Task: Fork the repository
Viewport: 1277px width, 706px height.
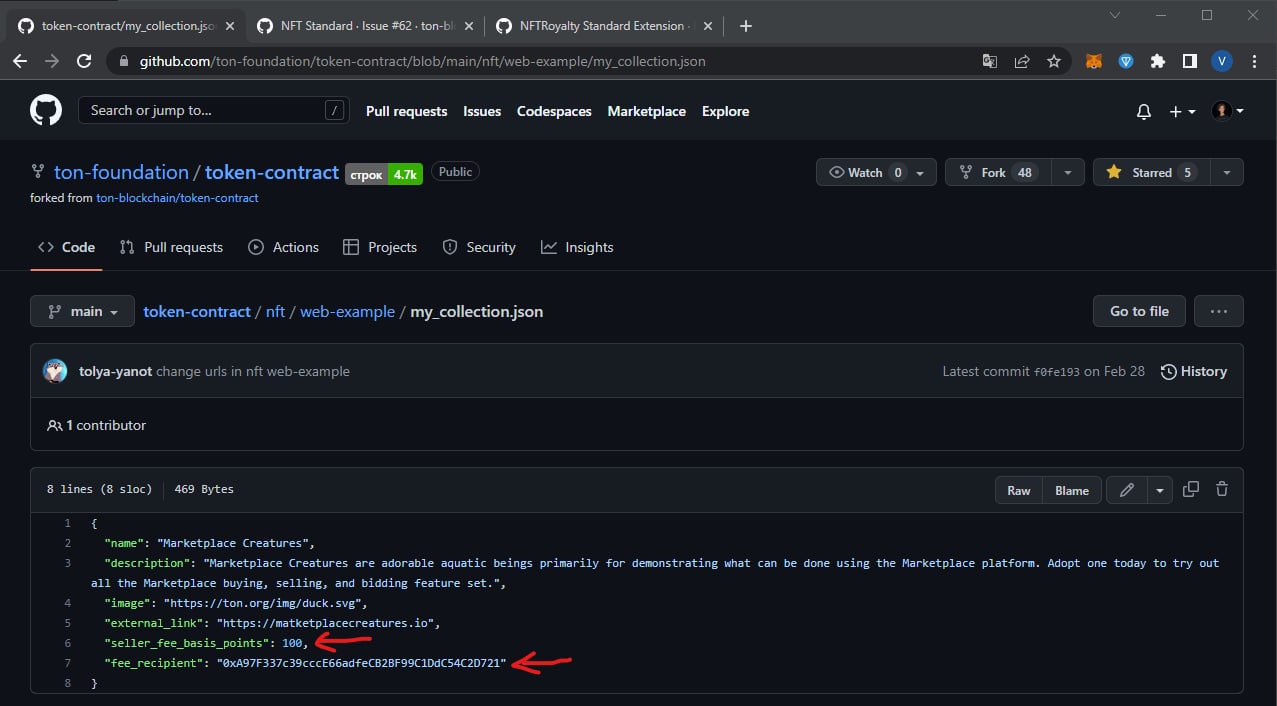Action: [x=996, y=172]
